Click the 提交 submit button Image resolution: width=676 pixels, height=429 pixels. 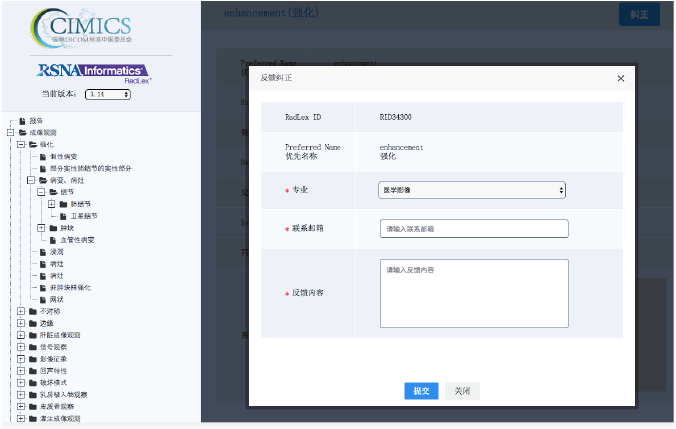[x=421, y=391]
